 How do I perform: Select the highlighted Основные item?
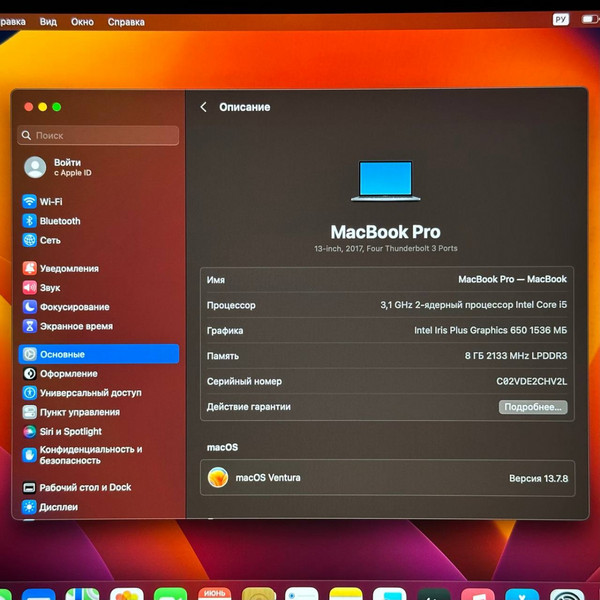click(99, 354)
